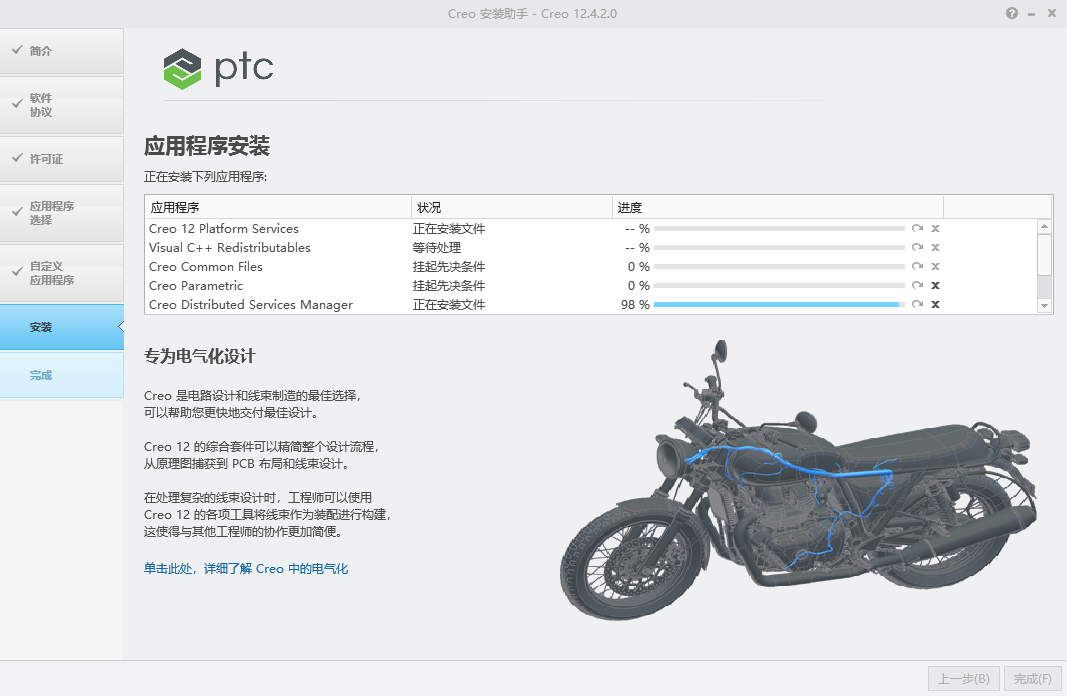Click cancel X for Creo Common Files
The width and height of the screenshot is (1067, 696).
[935, 267]
